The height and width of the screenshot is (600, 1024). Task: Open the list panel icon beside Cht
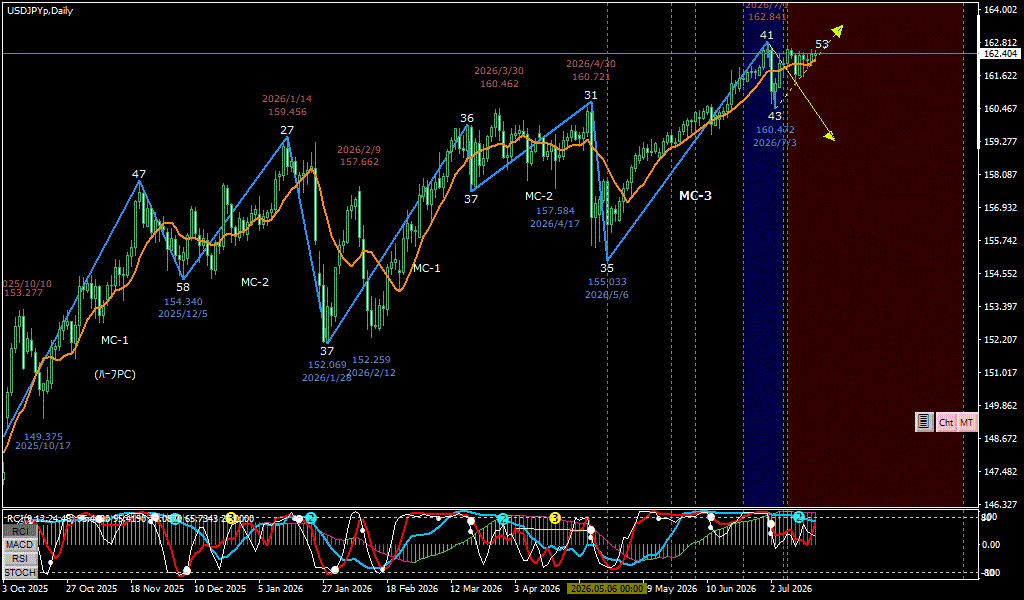[x=923, y=422]
